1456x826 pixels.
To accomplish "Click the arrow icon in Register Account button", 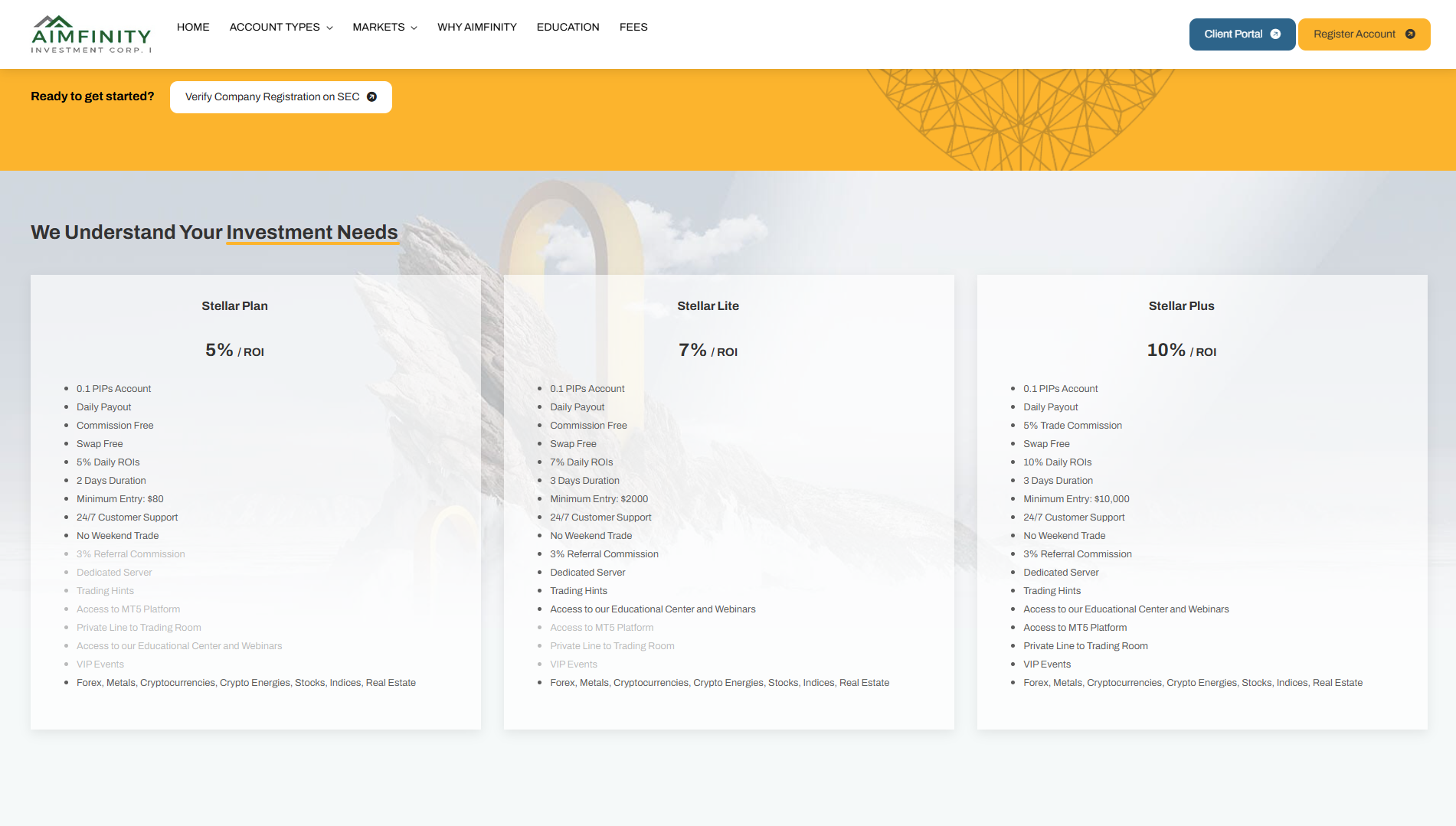I will 1410,34.
